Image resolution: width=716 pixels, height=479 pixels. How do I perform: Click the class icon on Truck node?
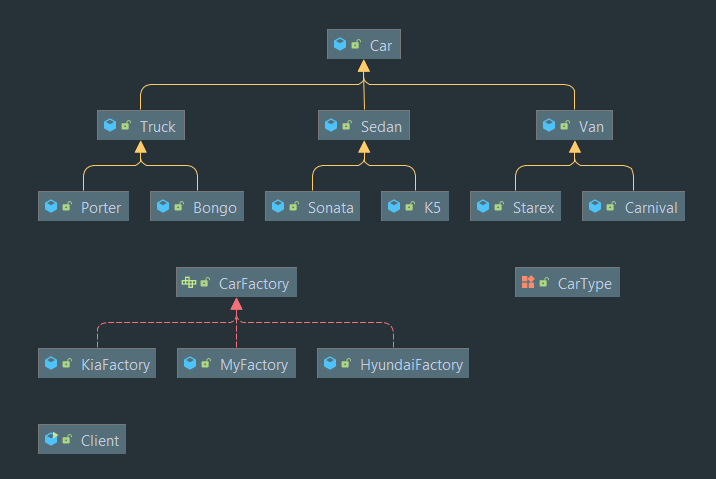click(110, 125)
